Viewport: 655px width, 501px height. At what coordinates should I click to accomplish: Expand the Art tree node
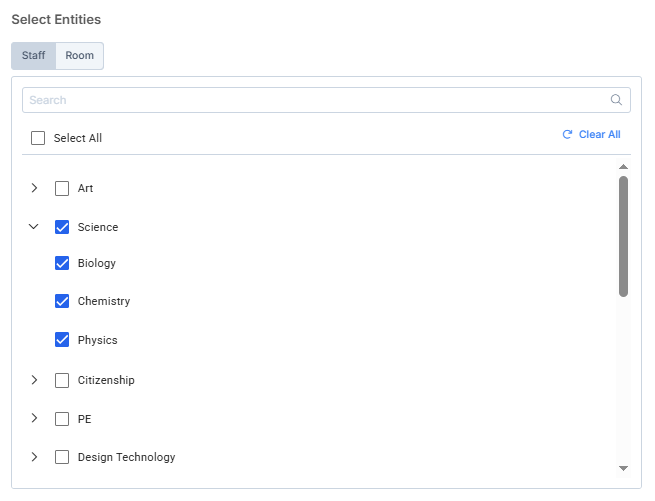(34, 188)
